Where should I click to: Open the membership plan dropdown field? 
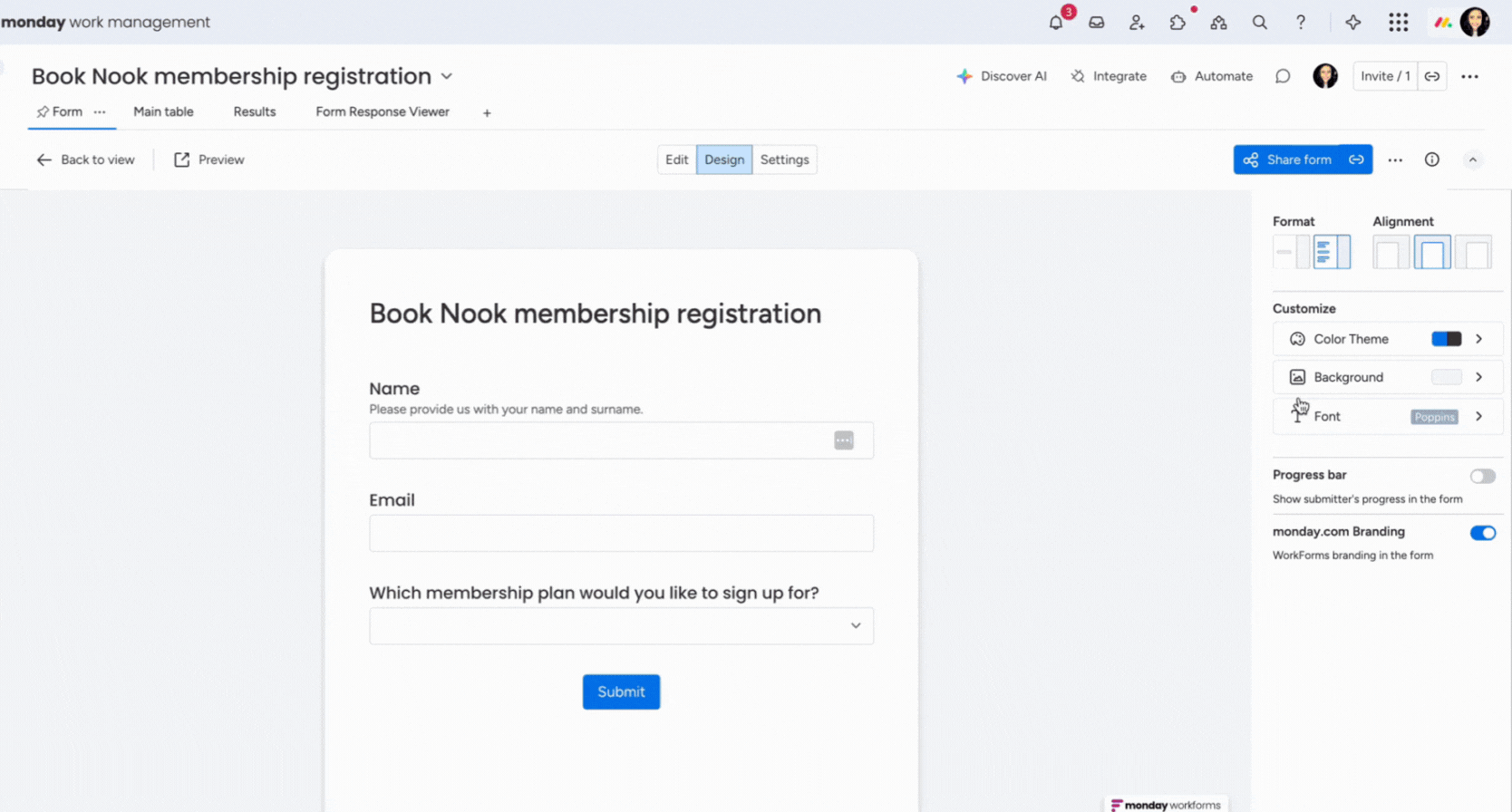click(621, 626)
